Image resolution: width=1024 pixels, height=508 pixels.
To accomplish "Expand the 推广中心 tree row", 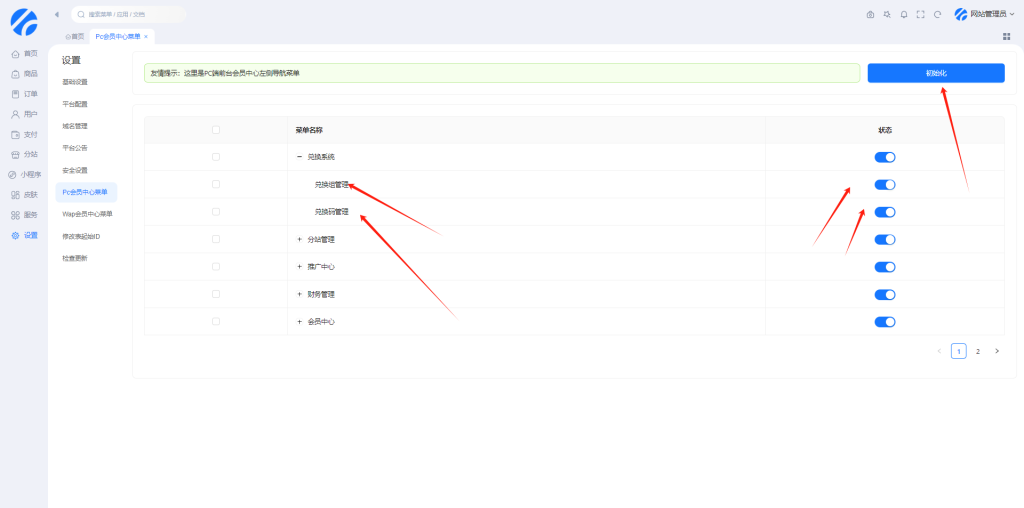I will coord(299,267).
